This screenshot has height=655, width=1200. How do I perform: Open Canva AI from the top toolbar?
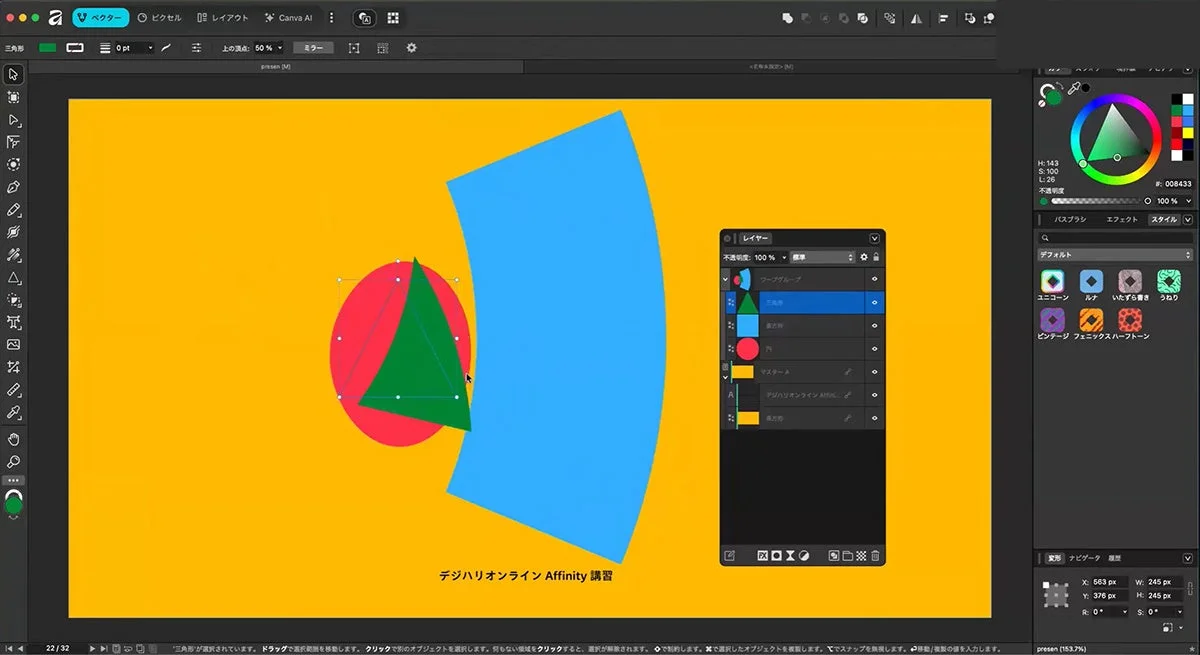click(290, 17)
